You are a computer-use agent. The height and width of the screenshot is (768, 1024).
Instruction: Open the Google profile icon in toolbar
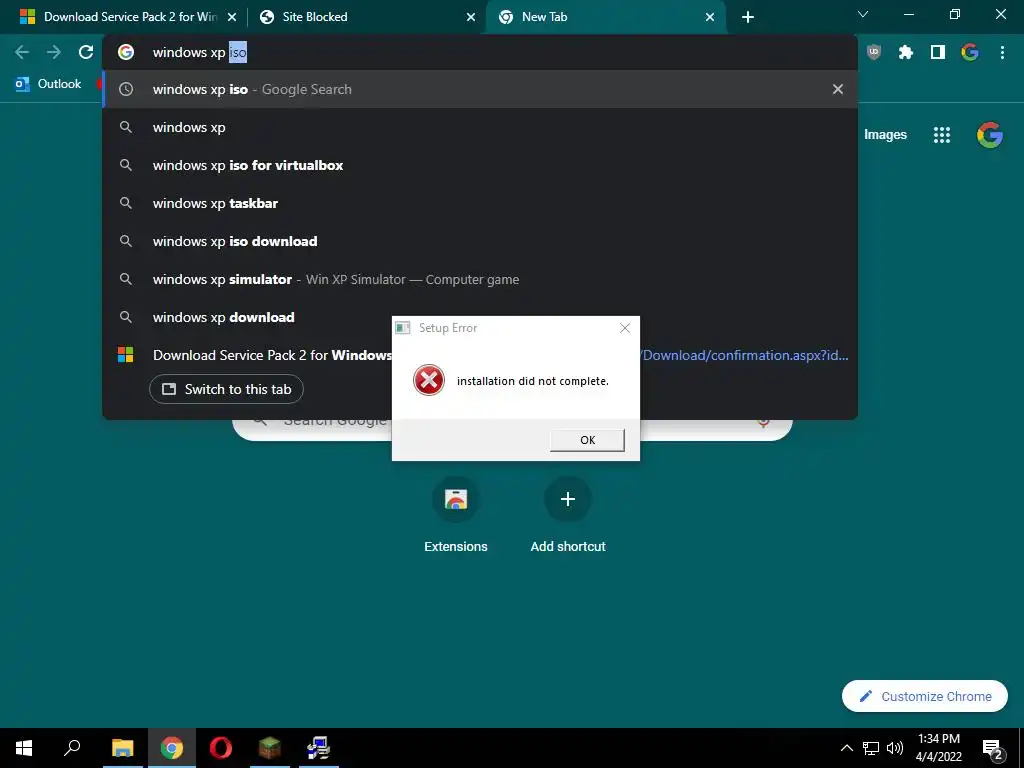click(x=970, y=52)
